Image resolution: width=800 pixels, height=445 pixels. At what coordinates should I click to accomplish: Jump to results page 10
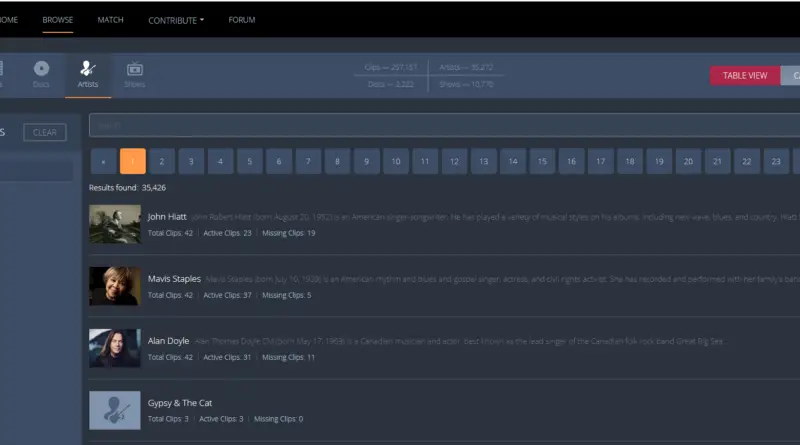point(396,161)
